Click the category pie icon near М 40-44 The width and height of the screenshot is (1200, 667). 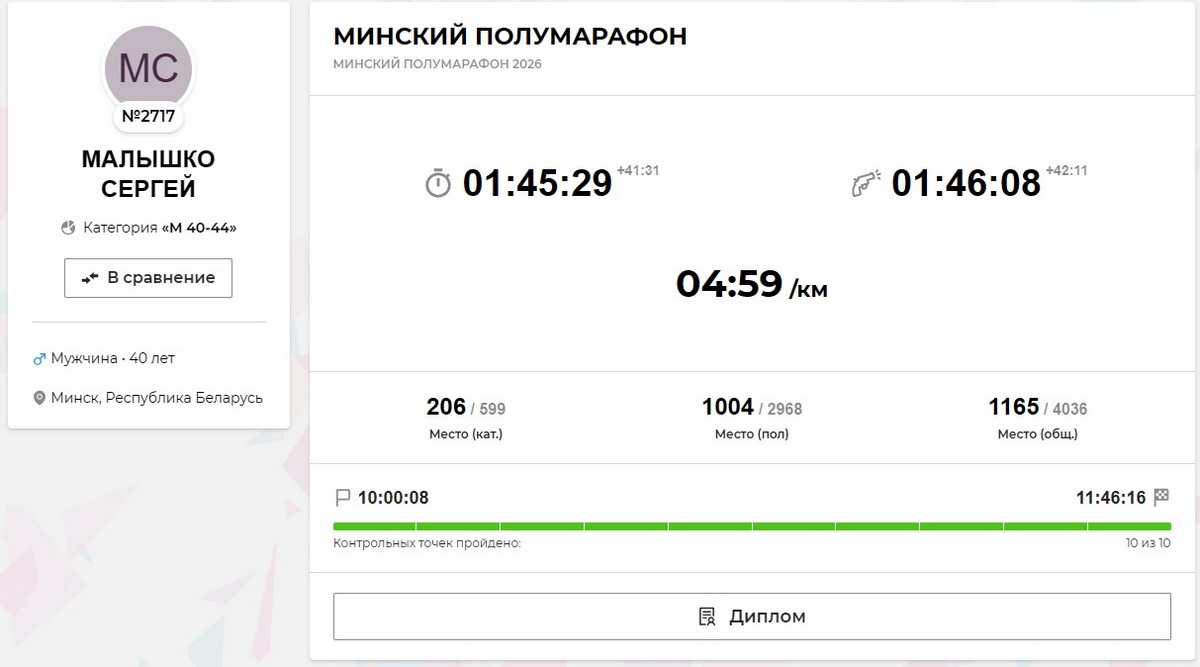click(x=68, y=228)
